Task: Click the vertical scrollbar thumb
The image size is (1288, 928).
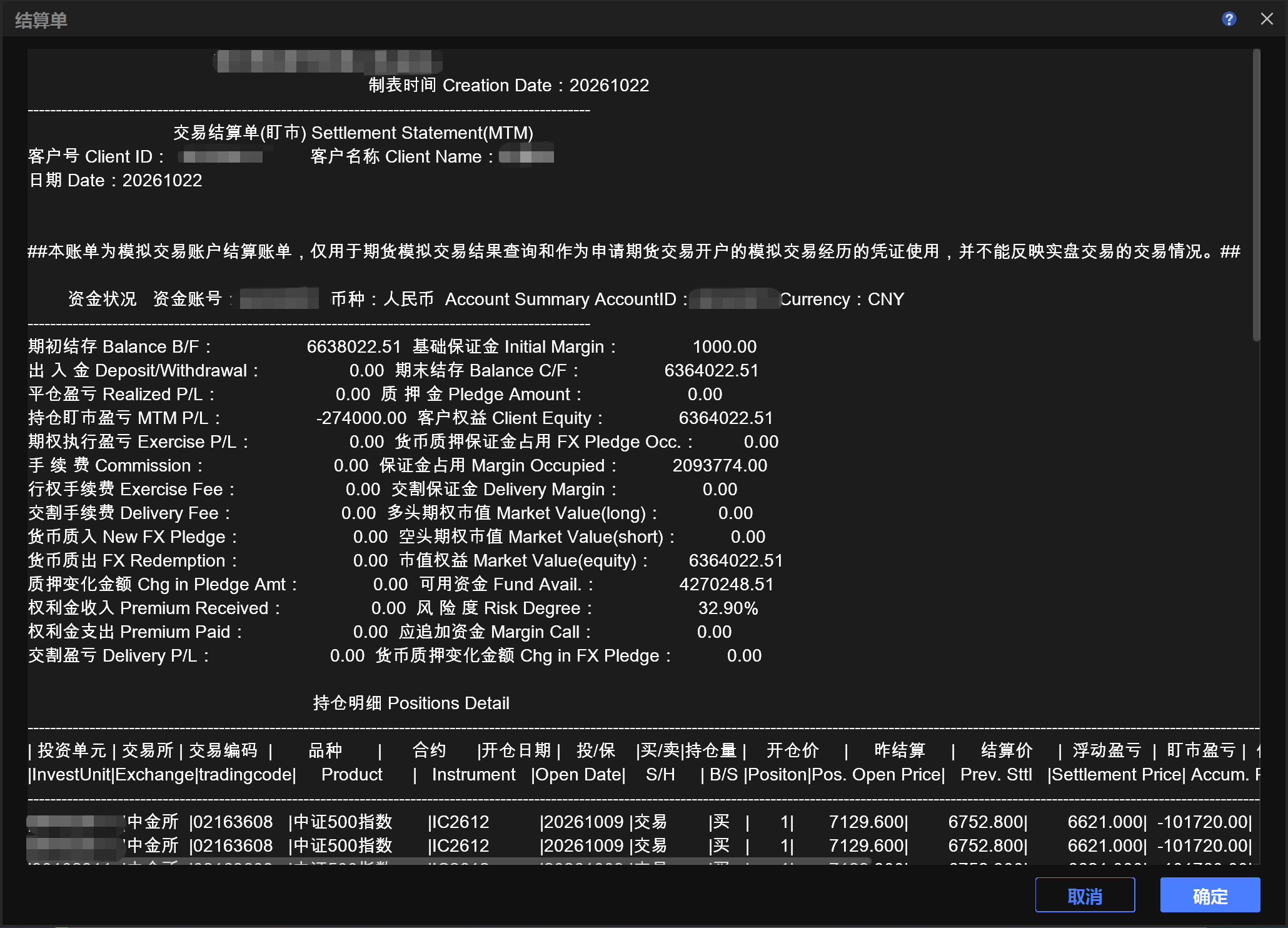Action: coord(1256,195)
